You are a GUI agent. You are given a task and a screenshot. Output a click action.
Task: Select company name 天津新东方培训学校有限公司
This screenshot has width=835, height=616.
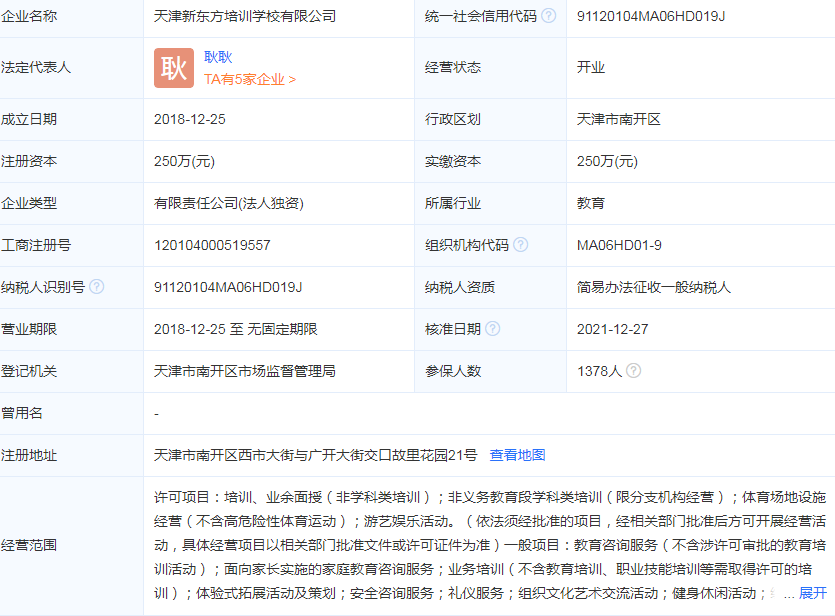pyautogui.click(x=245, y=16)
